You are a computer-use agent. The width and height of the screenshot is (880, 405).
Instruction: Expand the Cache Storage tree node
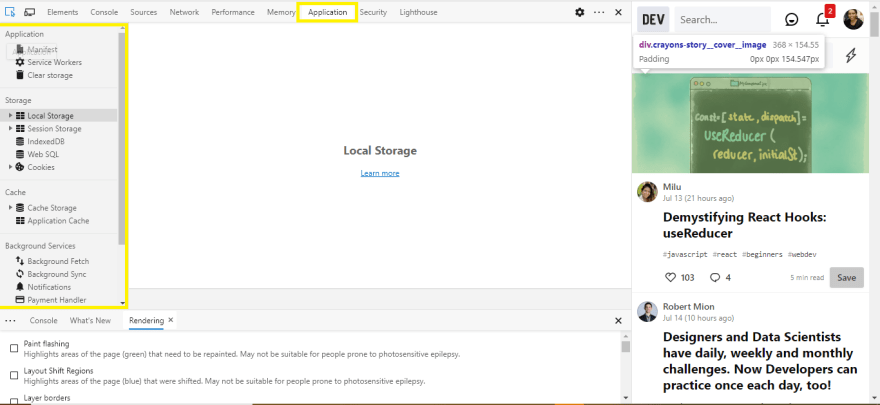pyautogui.click(x=10, y=208)
